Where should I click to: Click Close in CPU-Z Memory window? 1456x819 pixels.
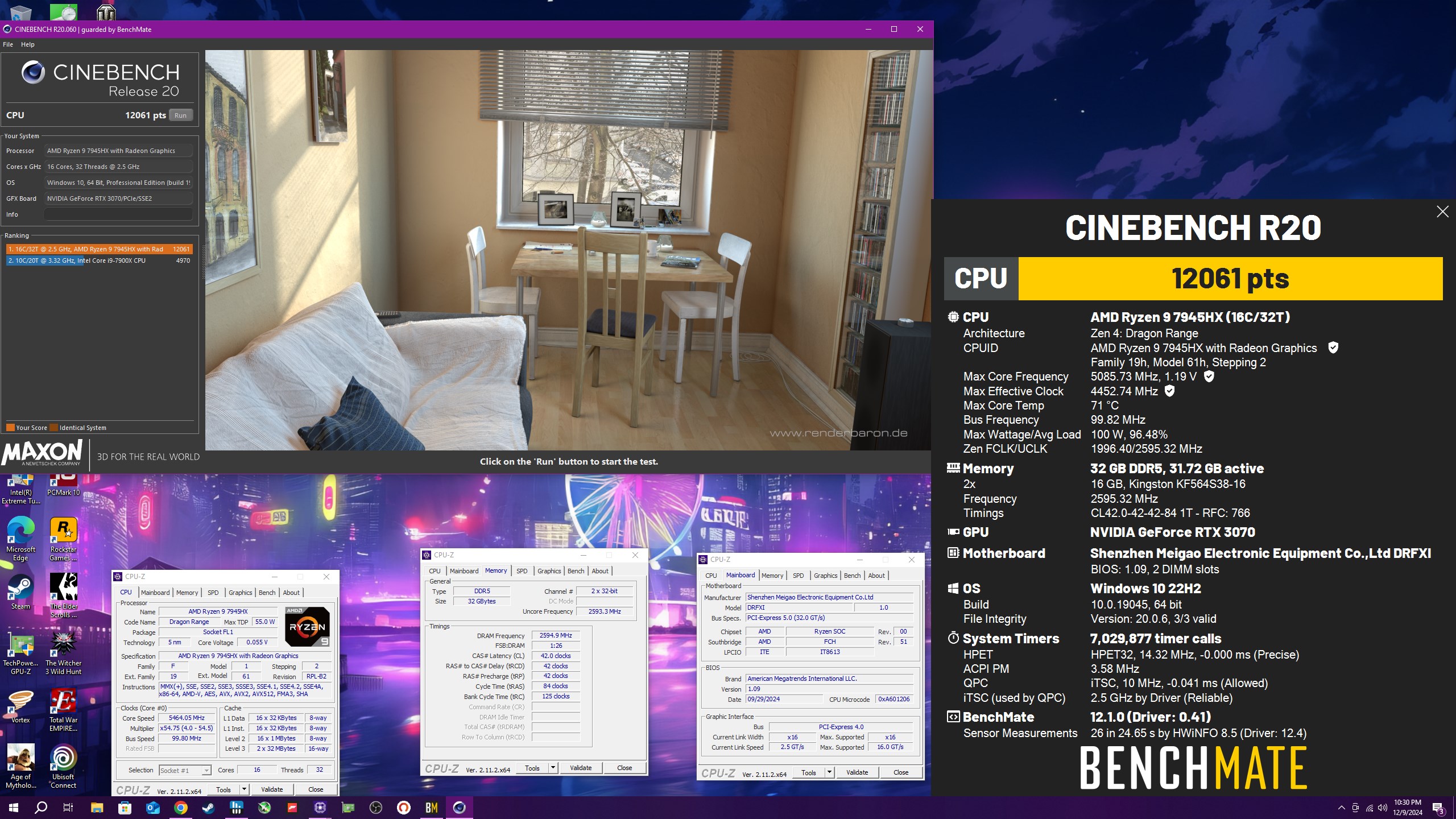pos(624,768)
